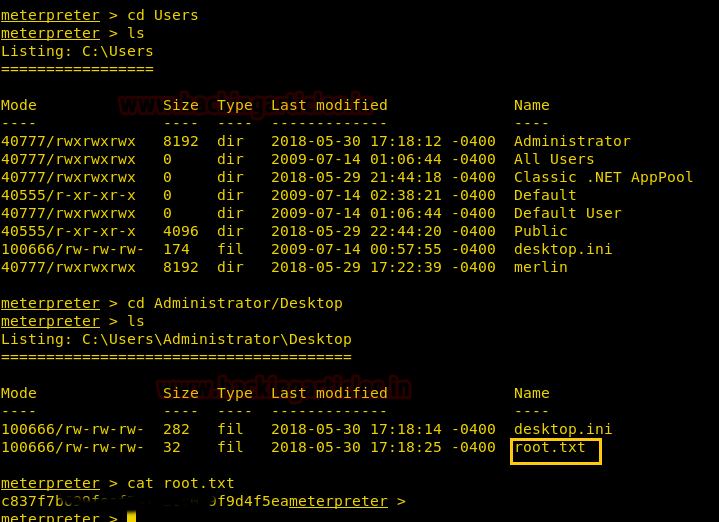Click the highlighted root.txt file name
This screenshot has height=522, width=719.
(x=550, y=448)
